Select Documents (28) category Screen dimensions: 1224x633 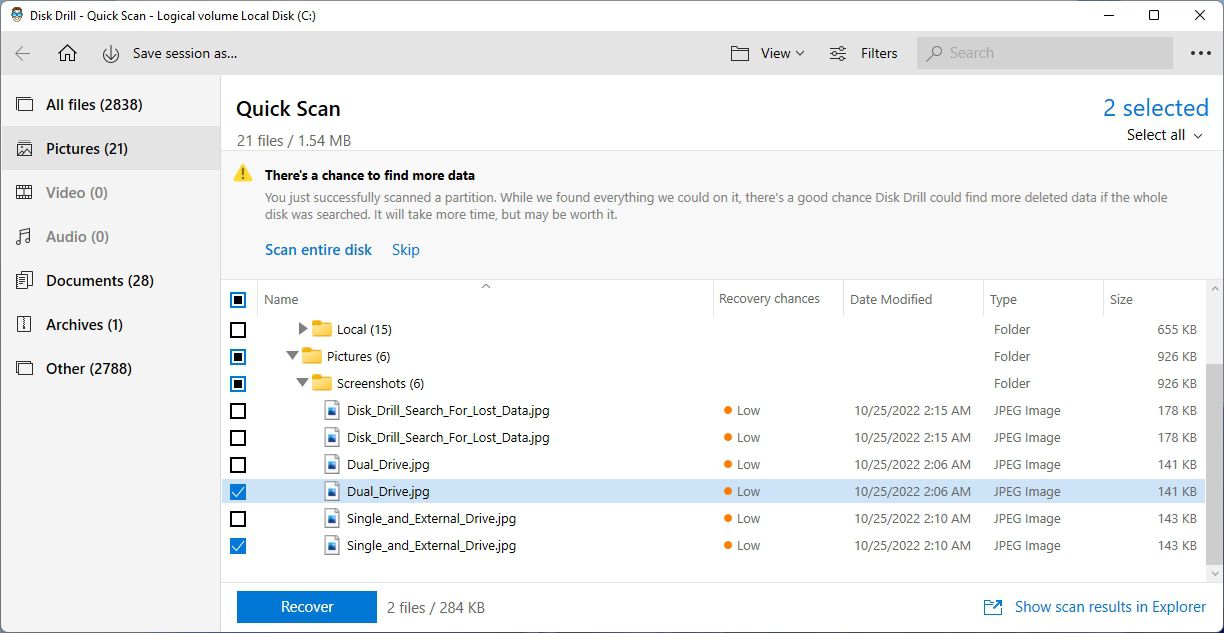tap(110, 280)
